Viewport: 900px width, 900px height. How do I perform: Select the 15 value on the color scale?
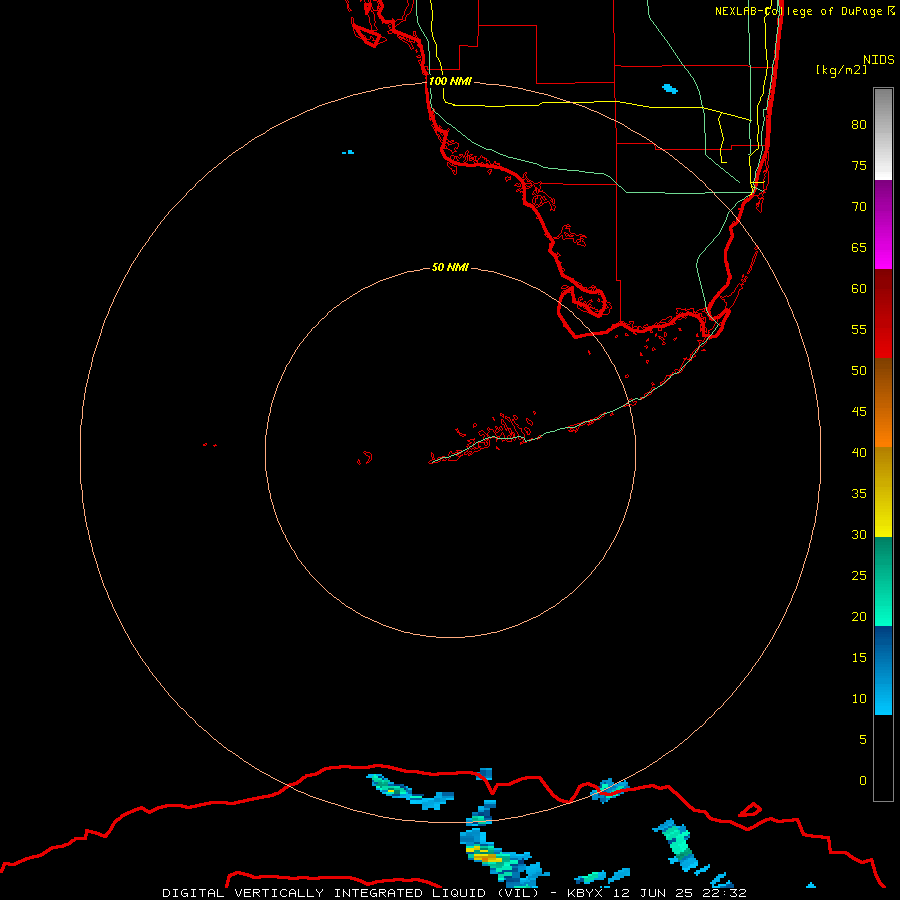(859, 657)
